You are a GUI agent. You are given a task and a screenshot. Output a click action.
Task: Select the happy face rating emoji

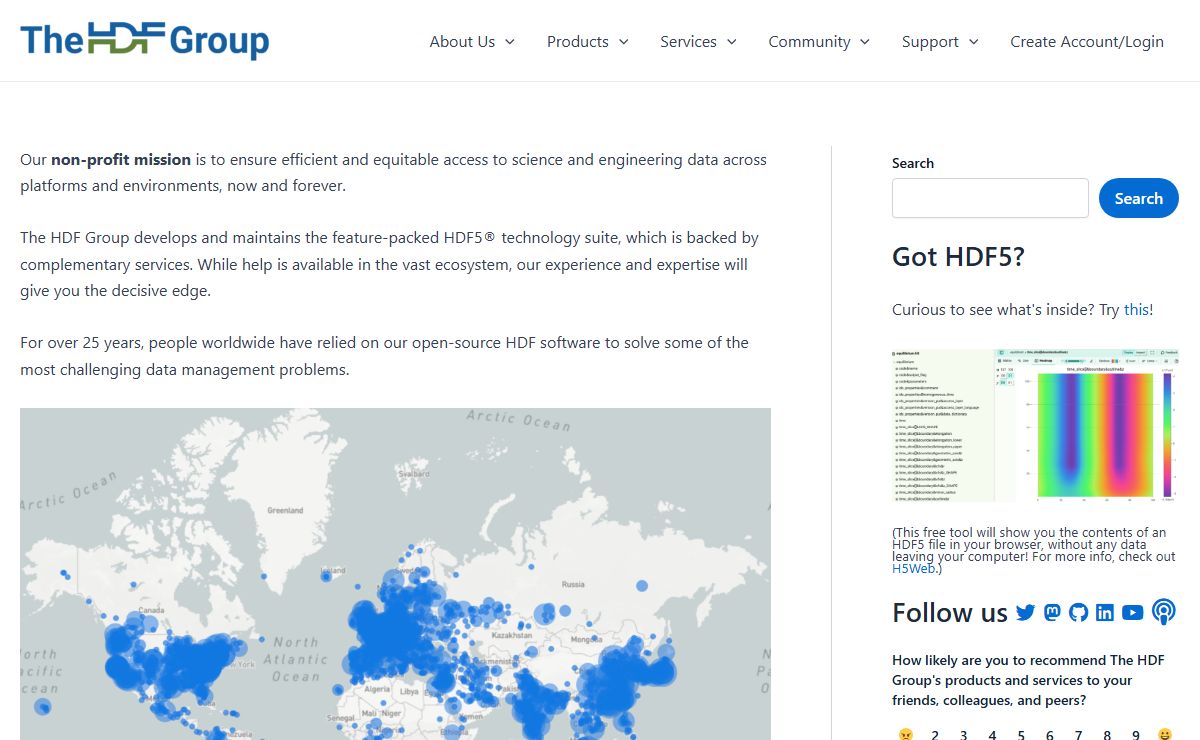click(x=1165, y=735)
